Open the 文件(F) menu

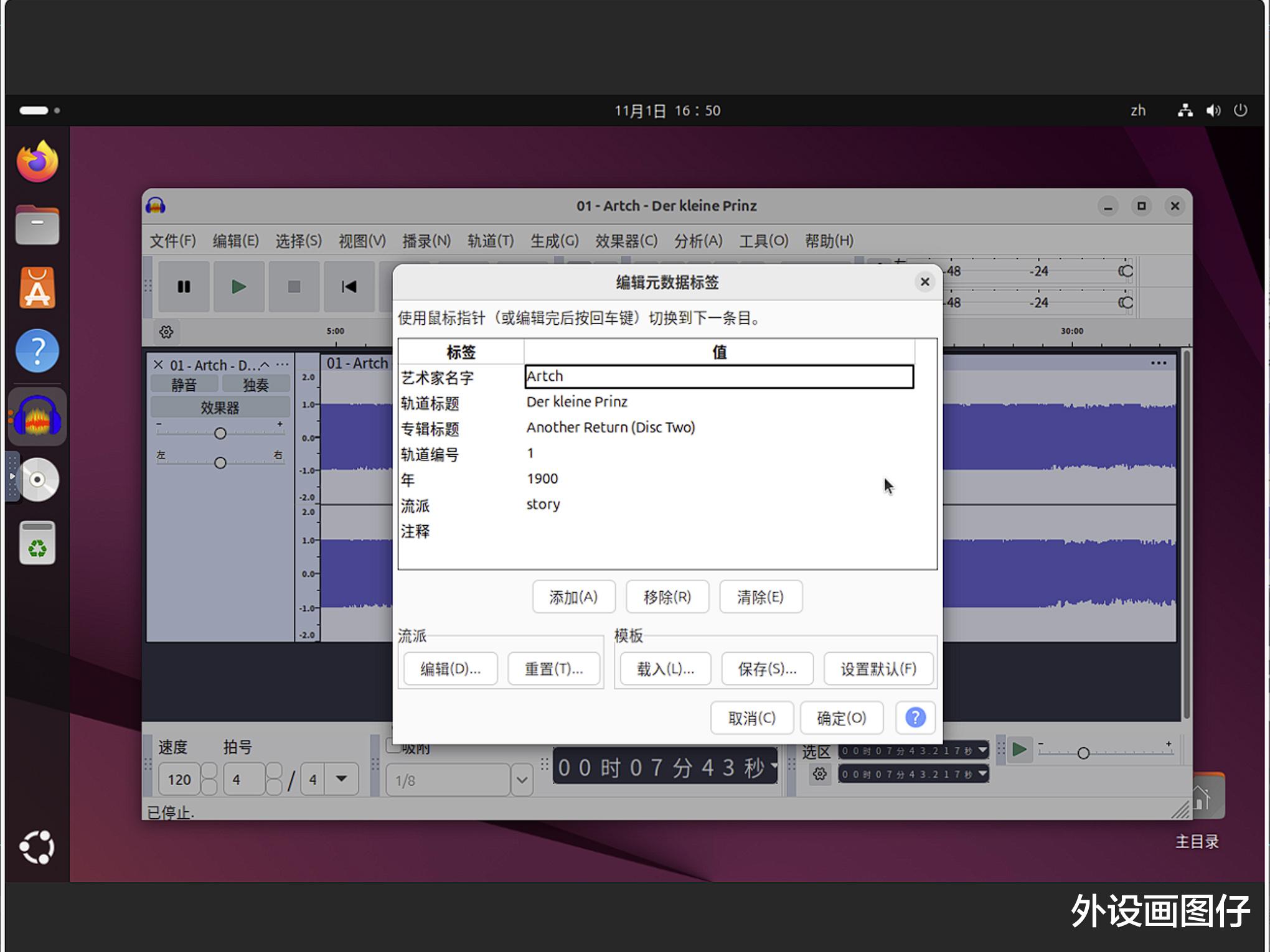(172, 241)
